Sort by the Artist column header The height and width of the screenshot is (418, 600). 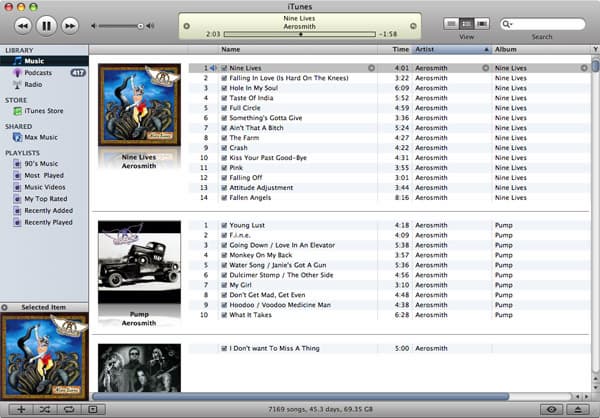click(x=452, y=49)
